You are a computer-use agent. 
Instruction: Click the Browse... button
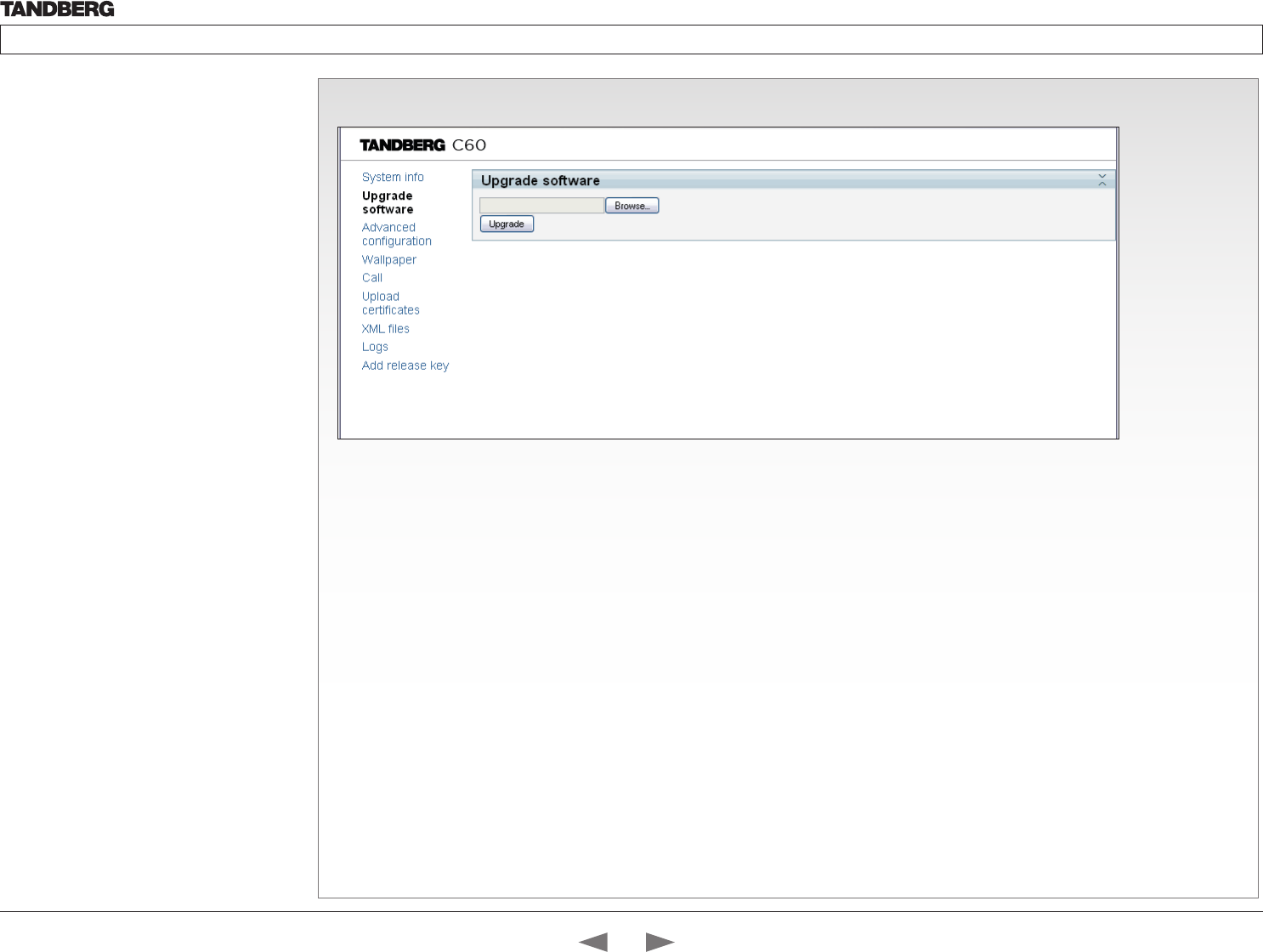(632, 206)
